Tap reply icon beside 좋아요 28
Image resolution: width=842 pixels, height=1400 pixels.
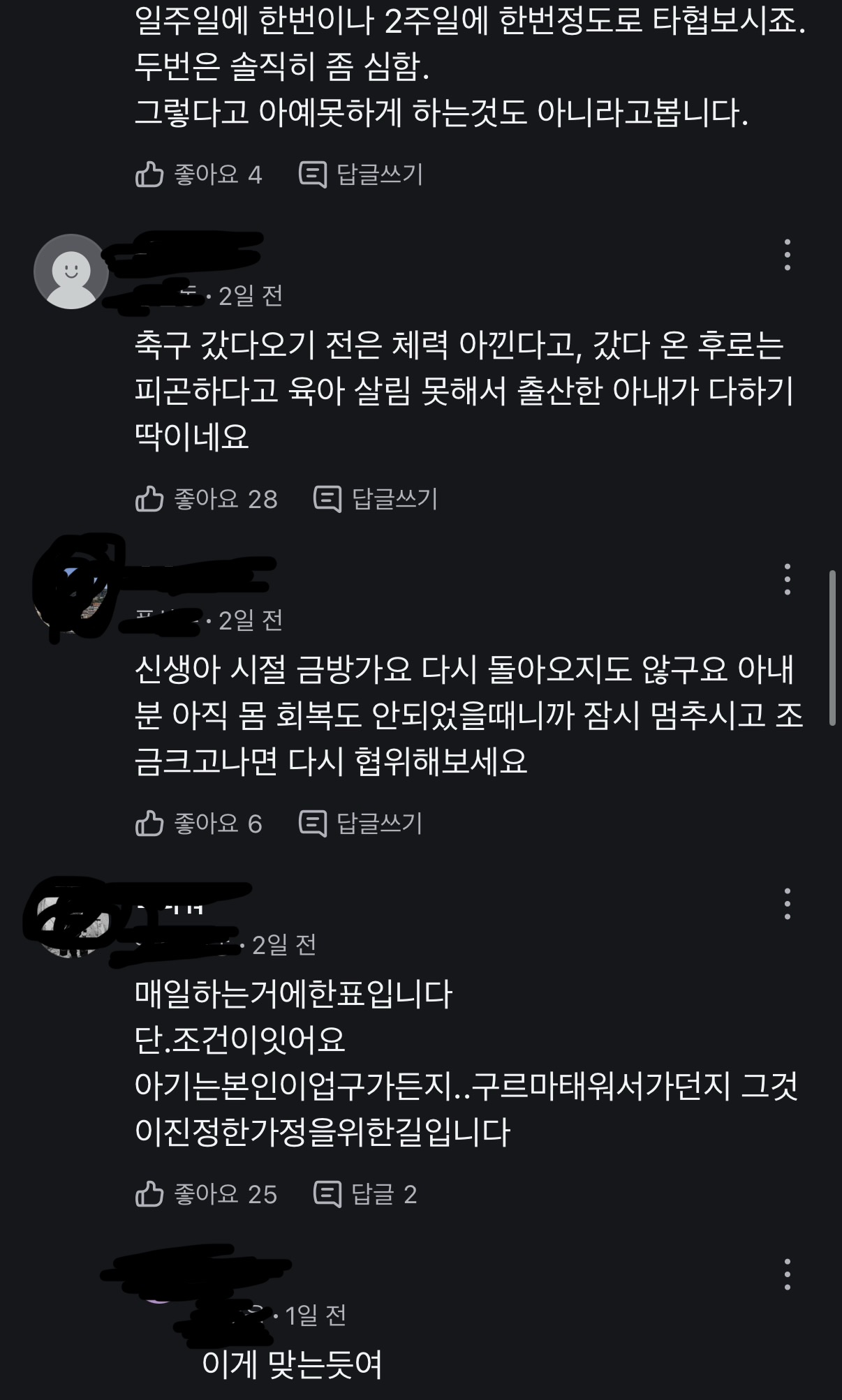[327, 499]
